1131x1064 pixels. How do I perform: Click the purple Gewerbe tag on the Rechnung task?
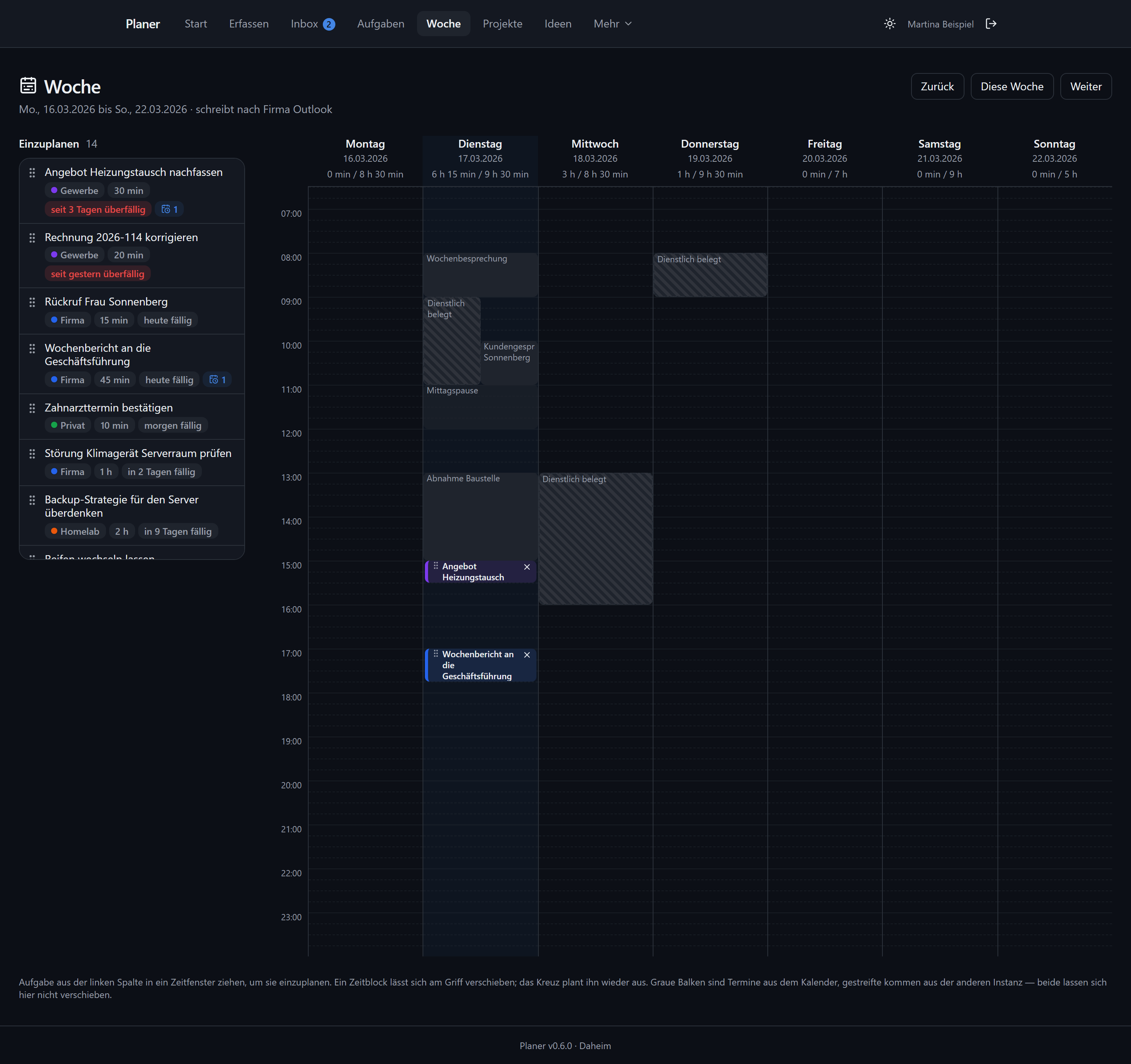point(75,255)
